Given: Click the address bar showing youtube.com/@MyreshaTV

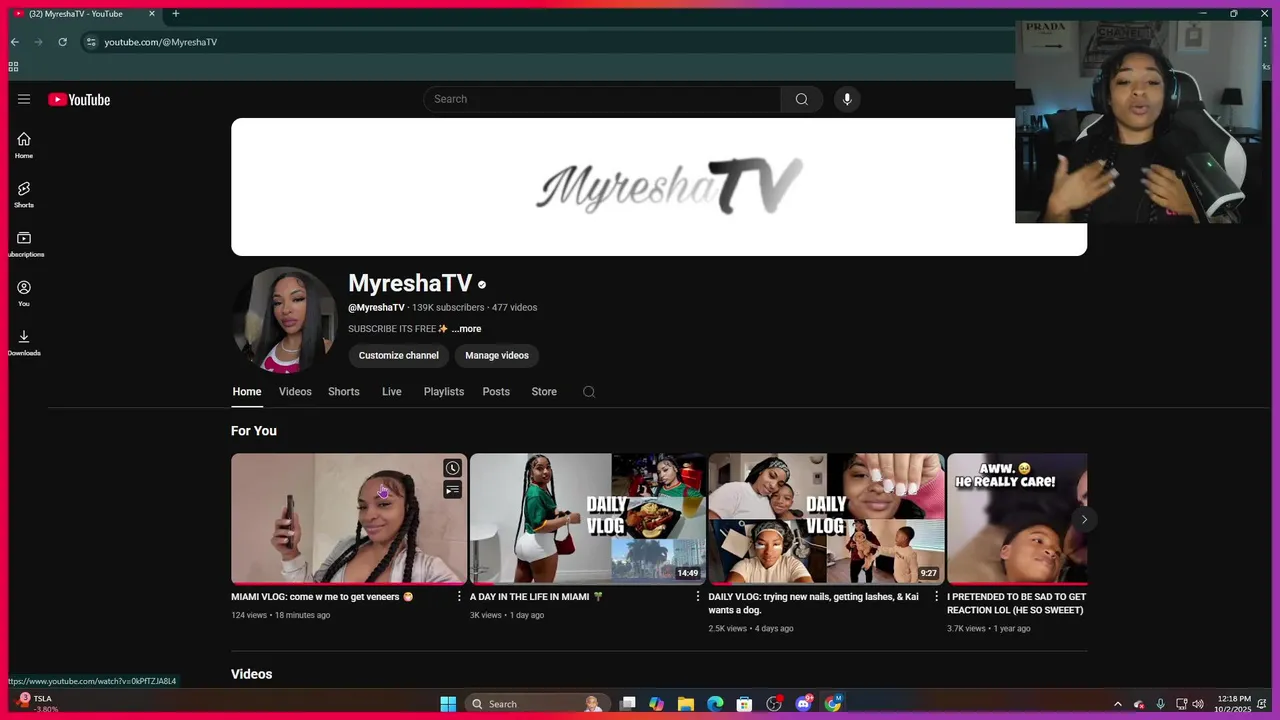Looking at the screenshot, I should click(x=160, y=42).
